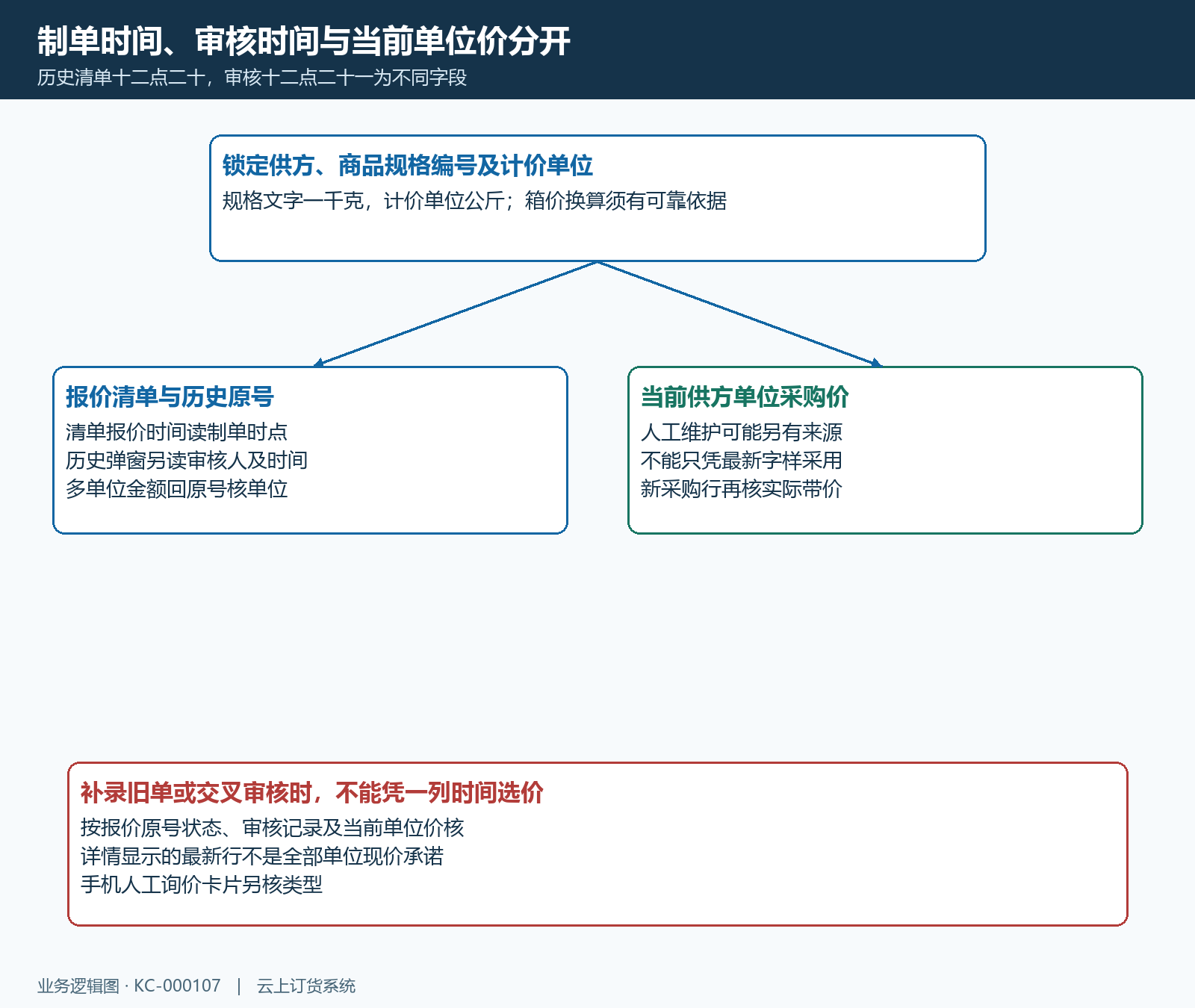Click the green heading "当前供方单位采购价"
1195x1008 pixels.
point(745,397)
